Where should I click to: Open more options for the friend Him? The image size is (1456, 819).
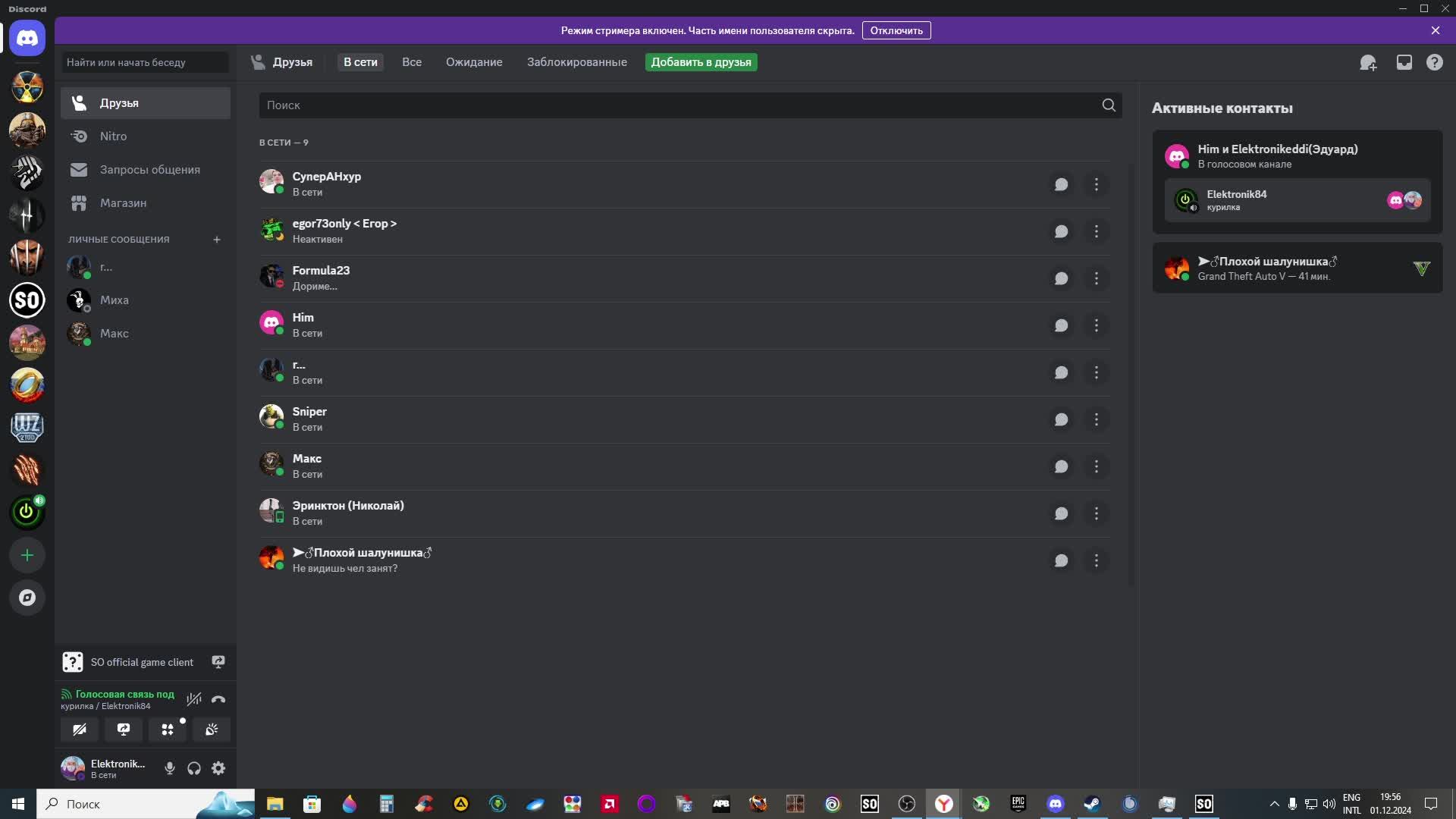pos(1096,325)
